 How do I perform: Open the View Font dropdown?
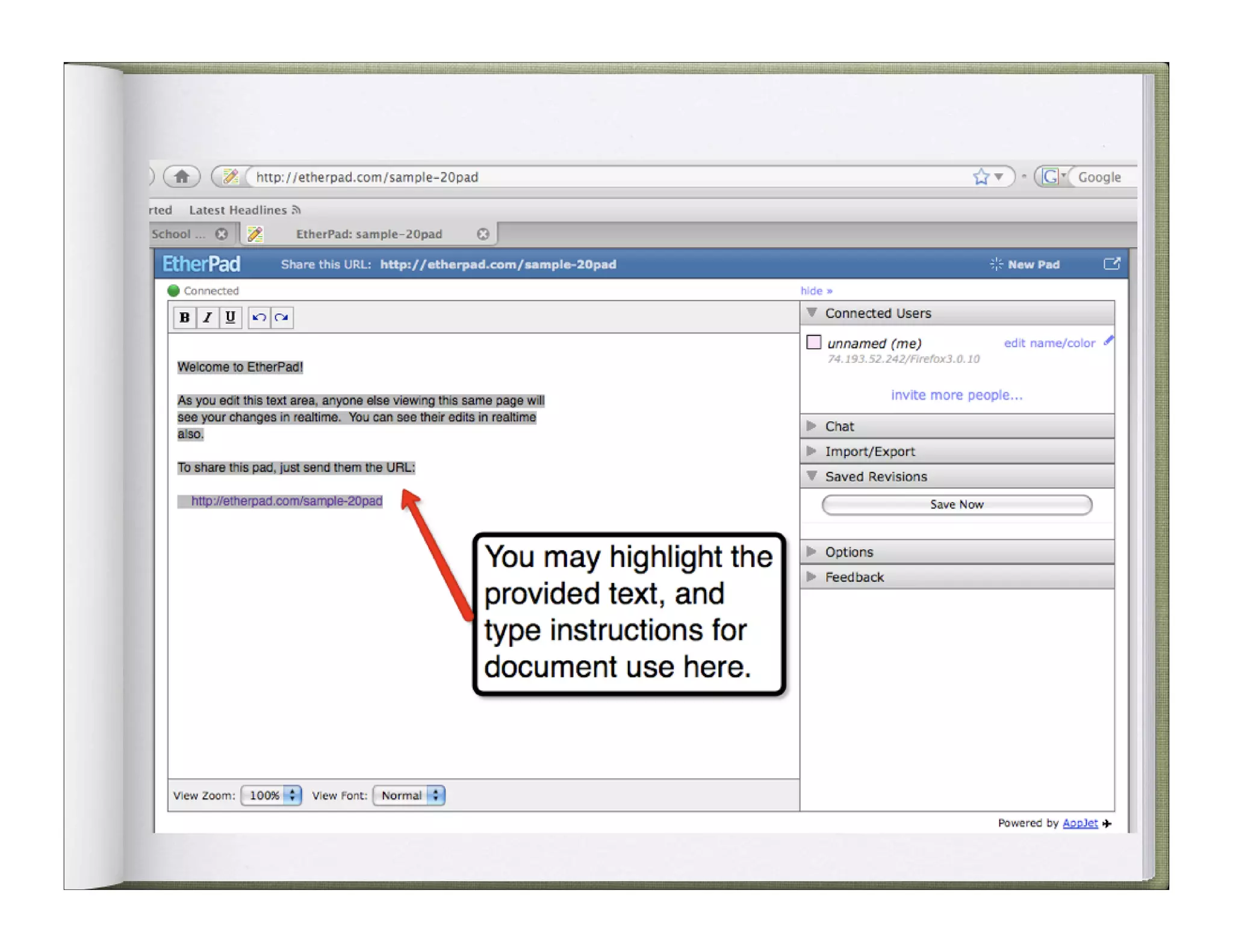[409, 795]
